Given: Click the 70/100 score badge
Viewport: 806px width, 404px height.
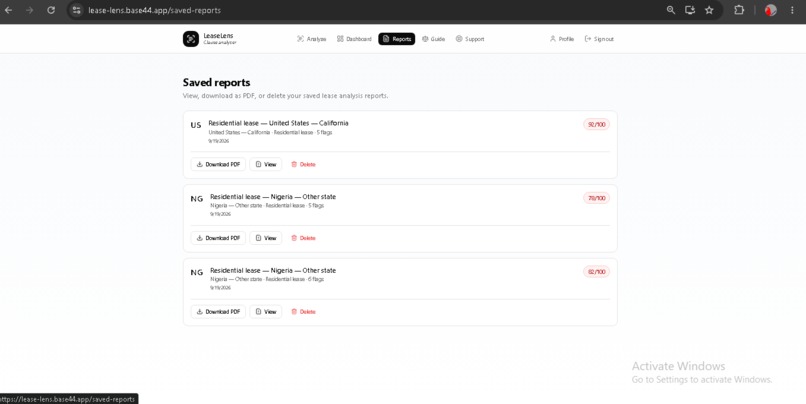Looking at the screenshot, I should click(x=596, y=198).
